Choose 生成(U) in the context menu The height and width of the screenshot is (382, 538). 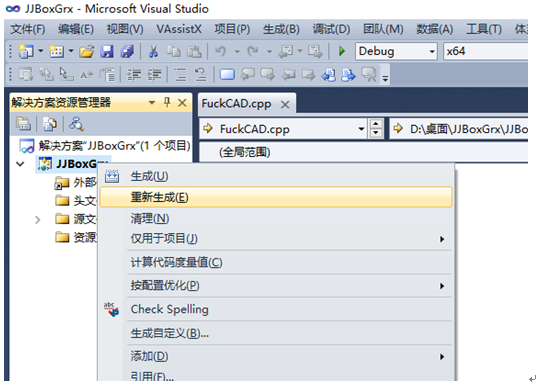tap(276, 176)
